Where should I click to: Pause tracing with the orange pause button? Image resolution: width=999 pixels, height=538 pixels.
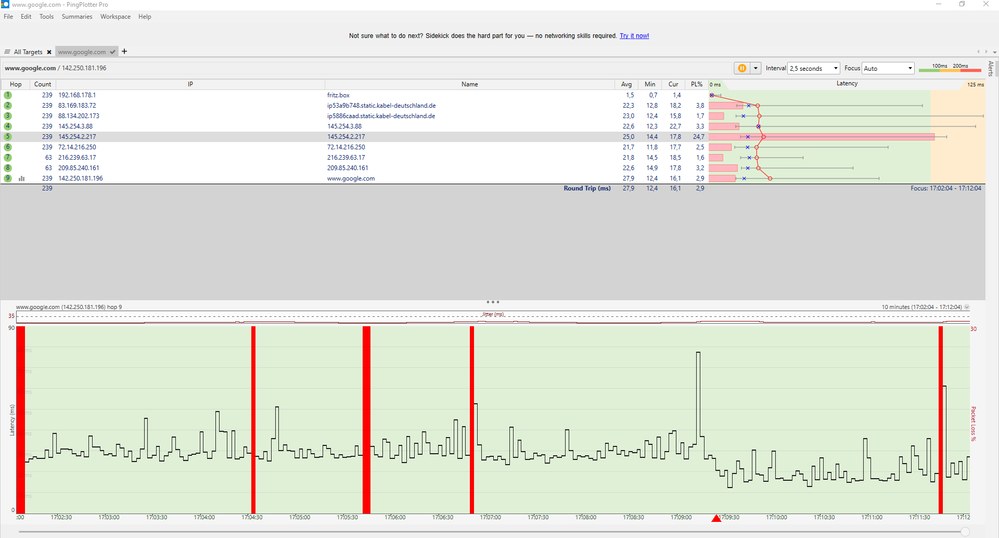pyautogui.click(x=742, y=68)
